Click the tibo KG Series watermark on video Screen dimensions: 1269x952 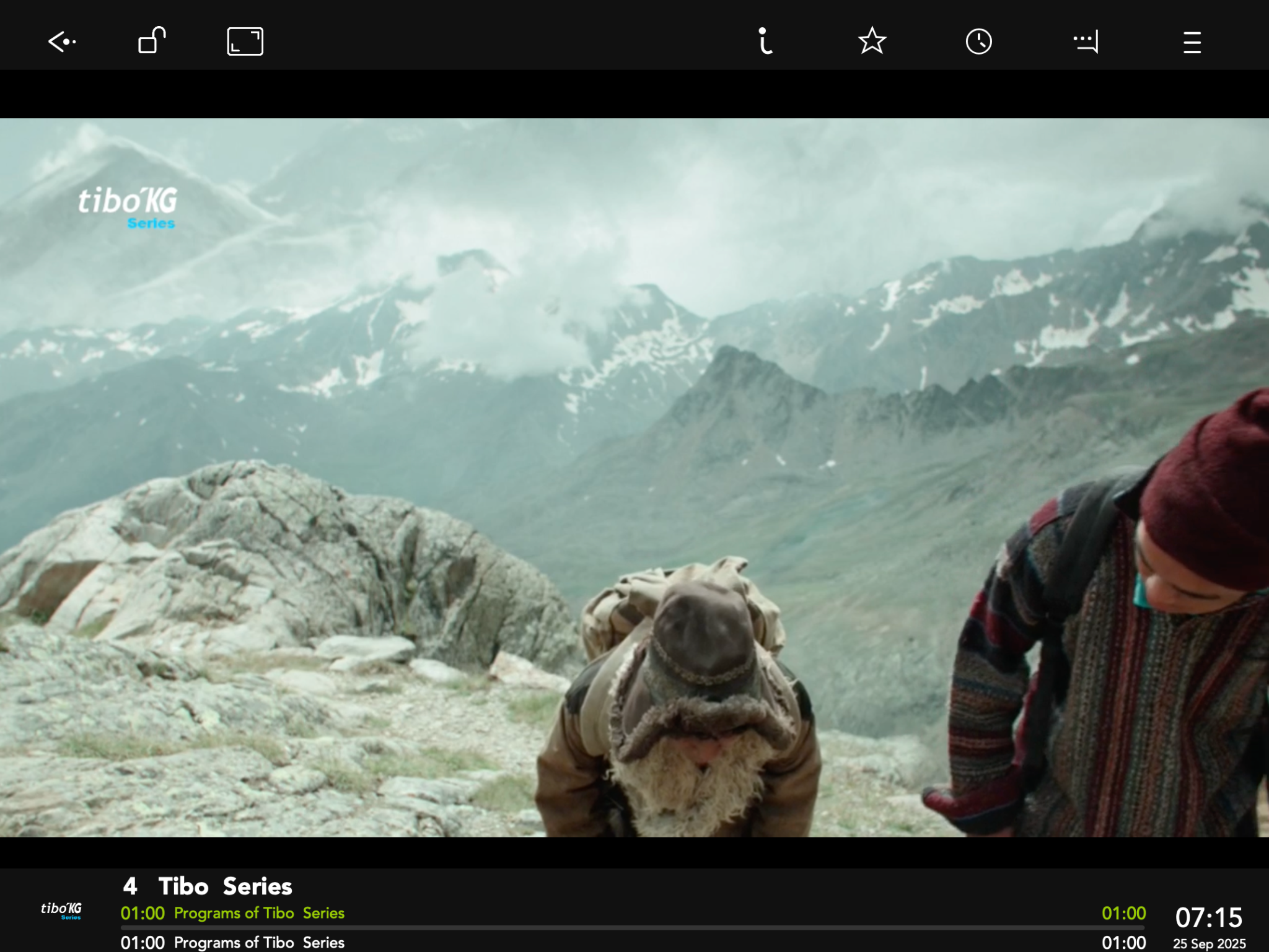tap(128, 207)
